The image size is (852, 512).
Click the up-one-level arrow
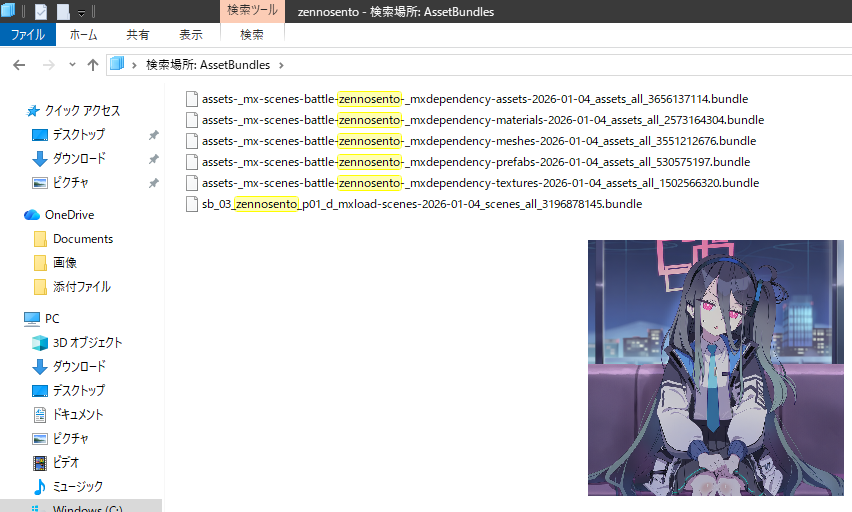tap(93, 65)
